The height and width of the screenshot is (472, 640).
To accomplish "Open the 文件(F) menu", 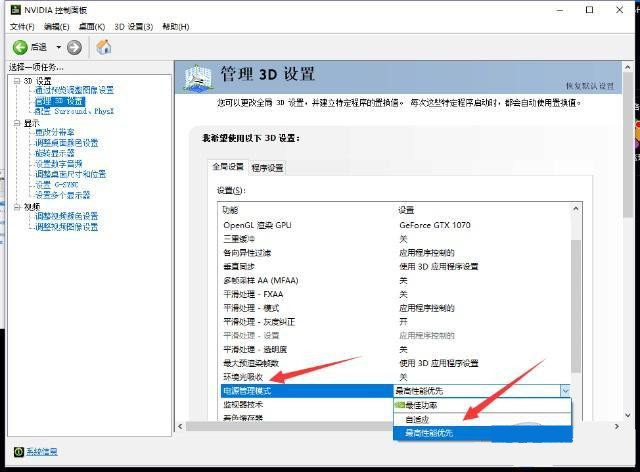I will pyautogui.click(x=22, y=27).
